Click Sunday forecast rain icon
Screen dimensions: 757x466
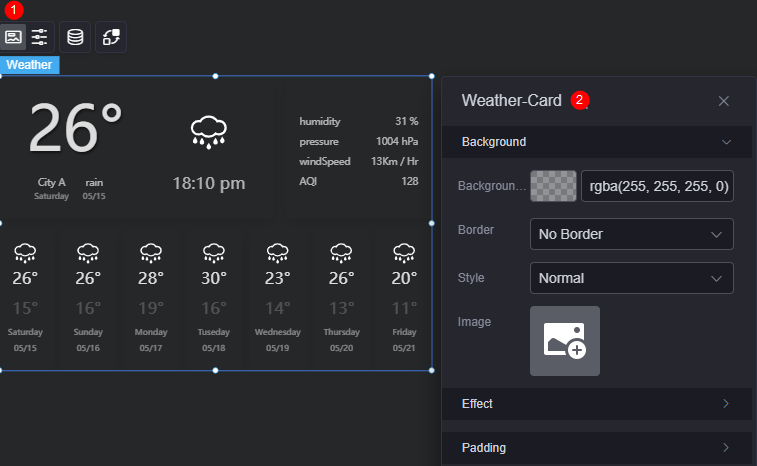coord(88,253)
